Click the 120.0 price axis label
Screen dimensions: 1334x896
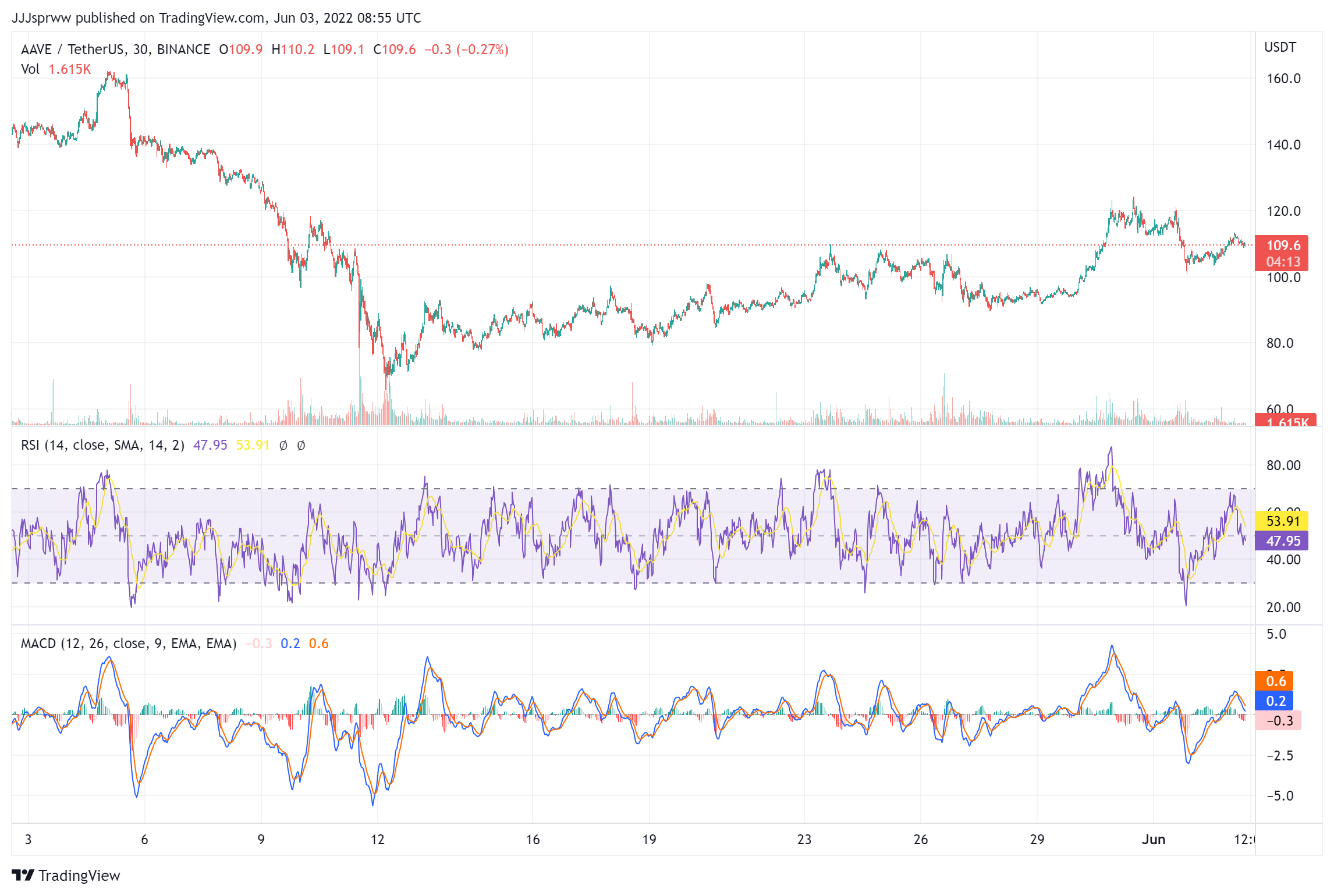point(1283,211)
